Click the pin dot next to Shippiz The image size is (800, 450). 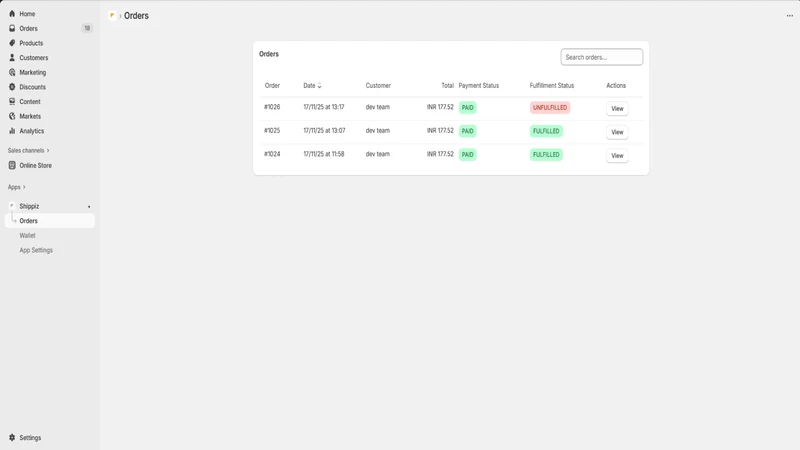pos(89,207)
